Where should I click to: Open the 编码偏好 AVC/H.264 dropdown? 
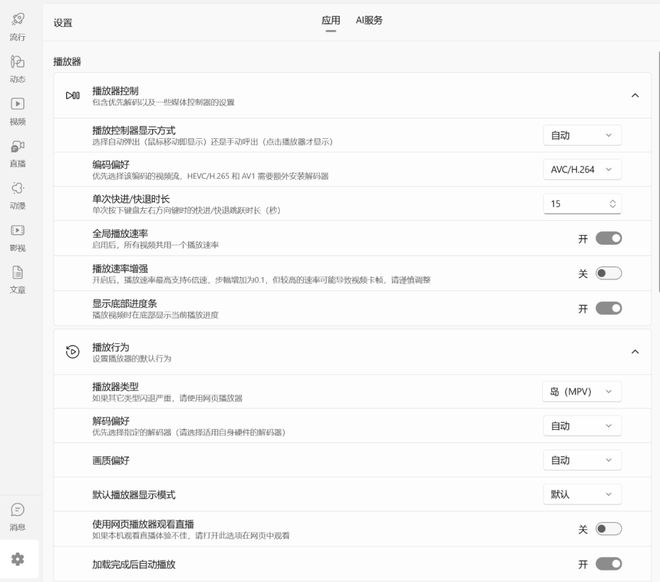click(582, 170)
